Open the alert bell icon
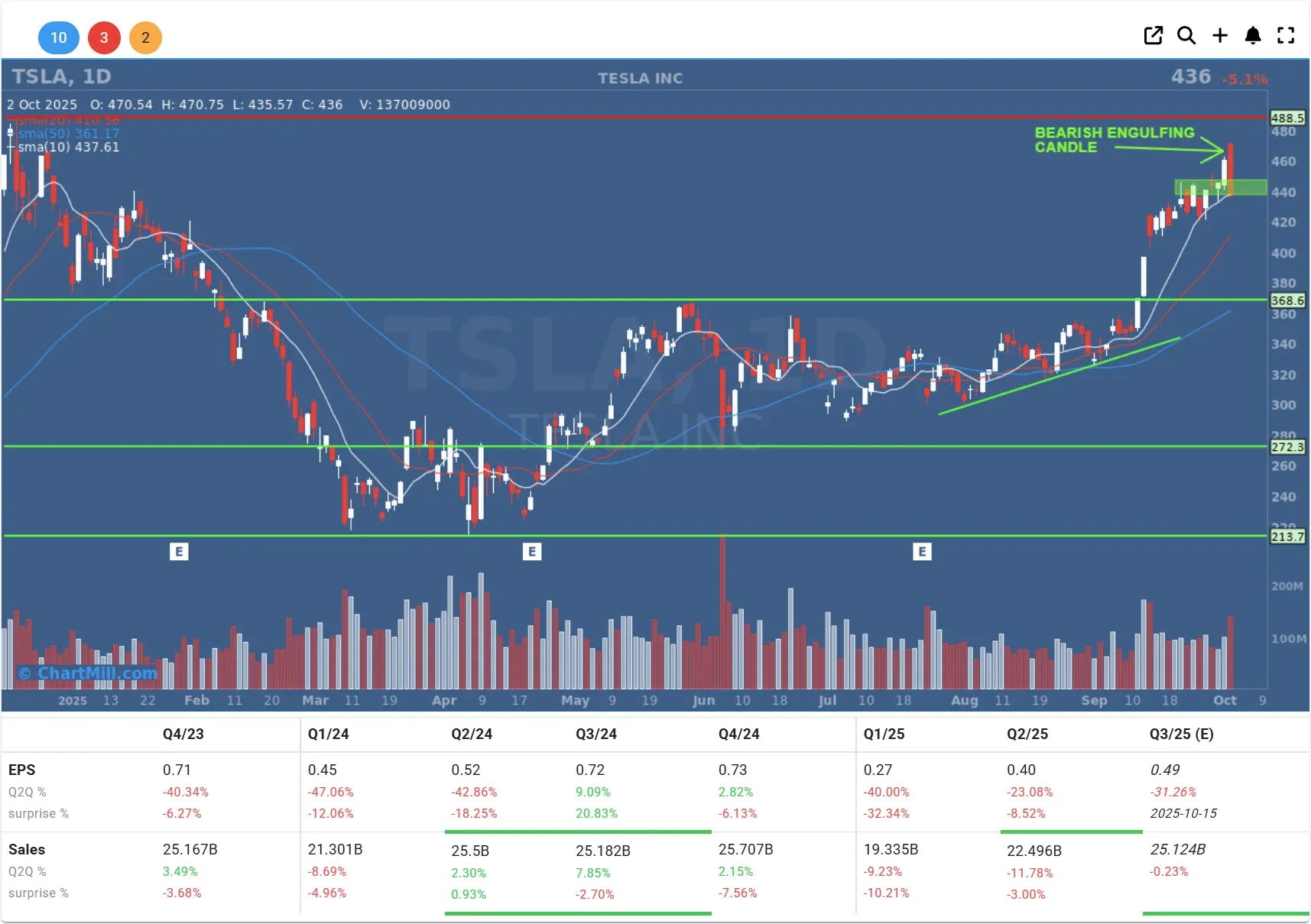Screen dimensions: 1311x924 point(1253,35)
